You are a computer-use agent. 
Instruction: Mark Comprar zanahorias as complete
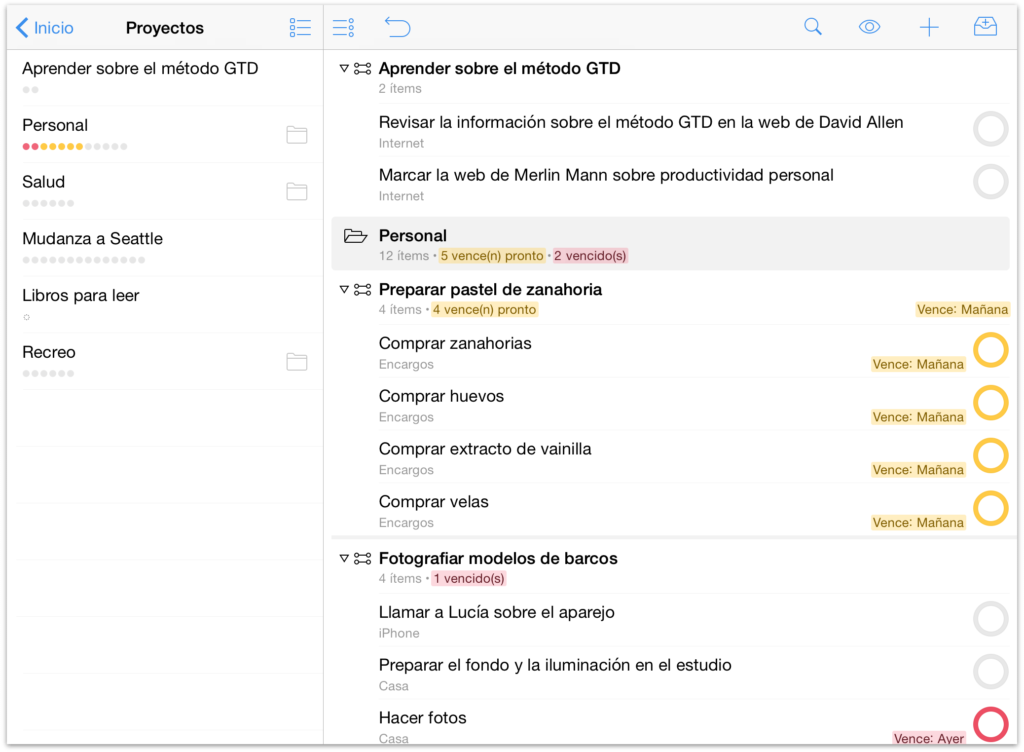point(990,351)
